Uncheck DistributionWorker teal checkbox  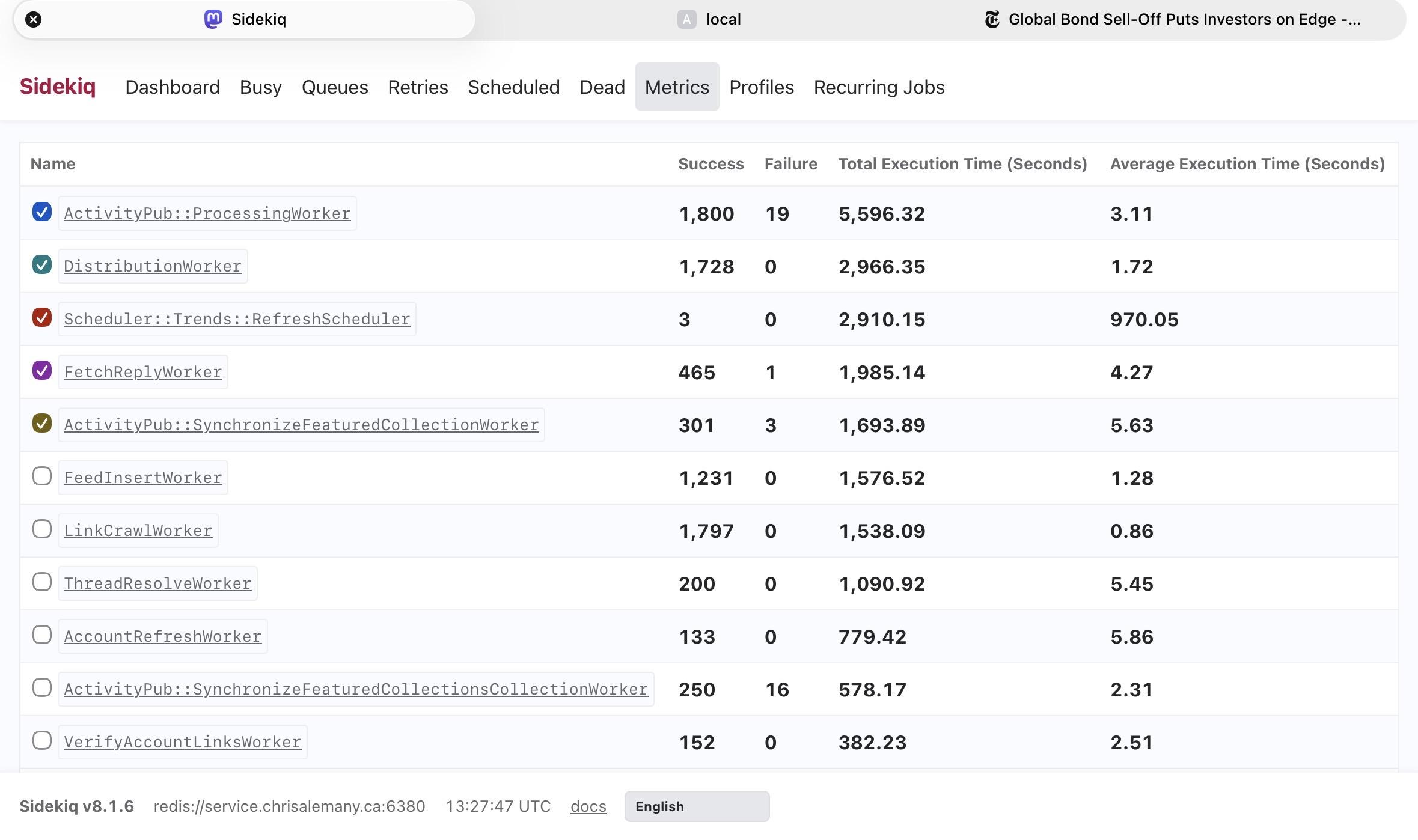(42, 264)
